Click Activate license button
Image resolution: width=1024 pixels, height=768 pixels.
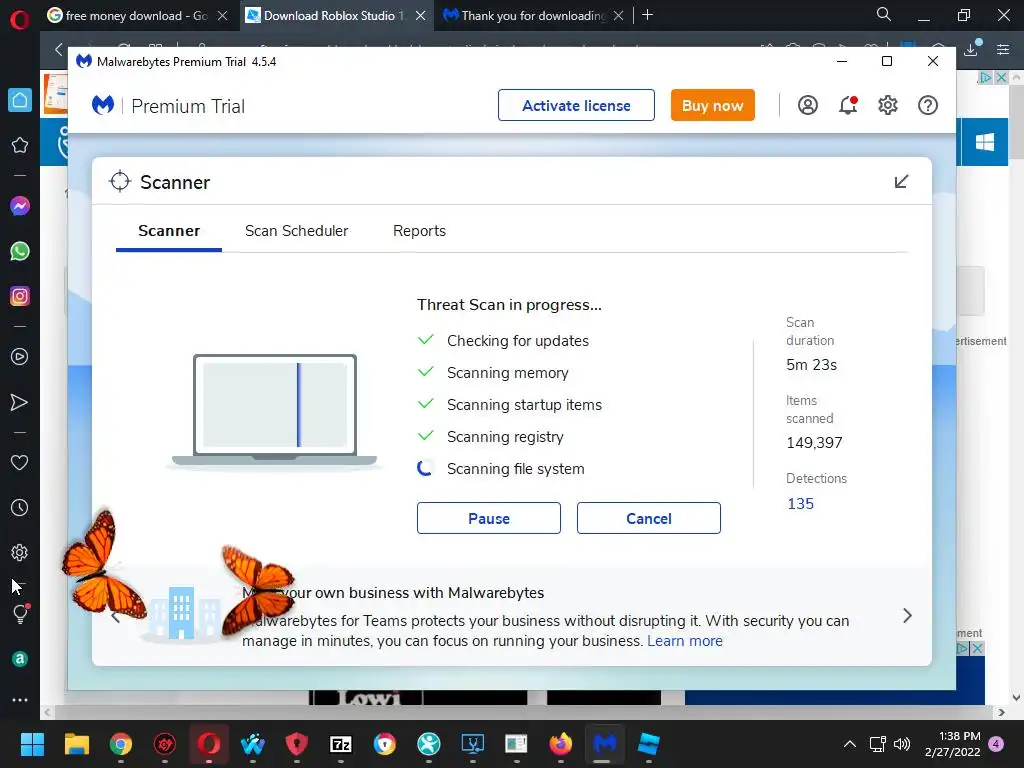point(576,105)
